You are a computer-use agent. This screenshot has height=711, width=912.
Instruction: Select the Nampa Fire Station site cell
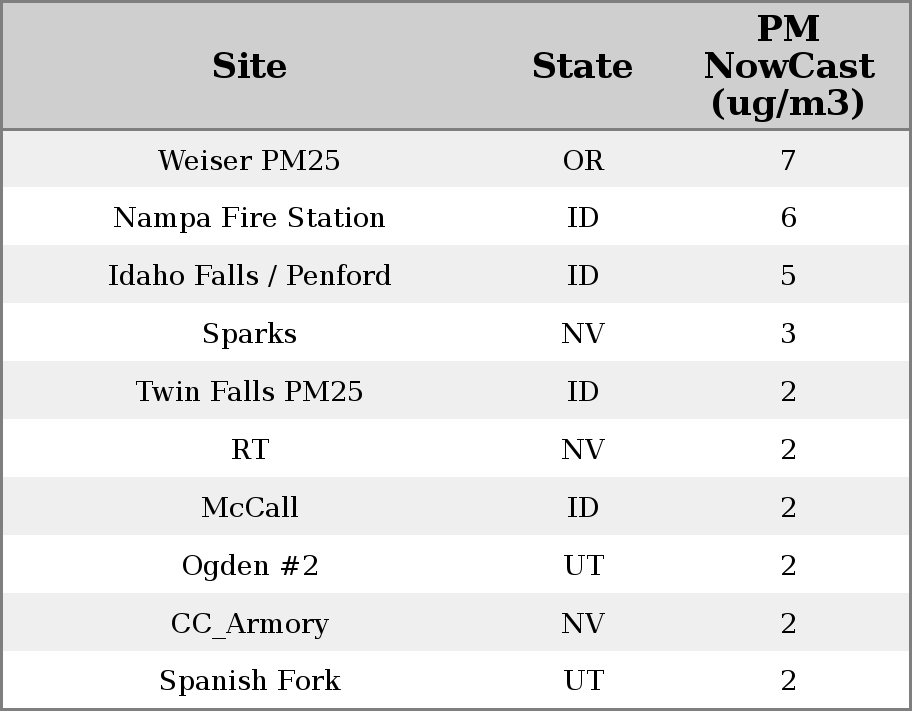249,218
